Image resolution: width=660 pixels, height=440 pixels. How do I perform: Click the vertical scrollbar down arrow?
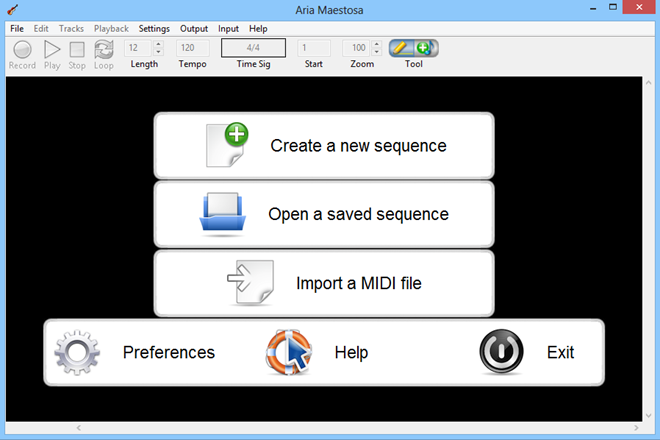click(648, 416)
